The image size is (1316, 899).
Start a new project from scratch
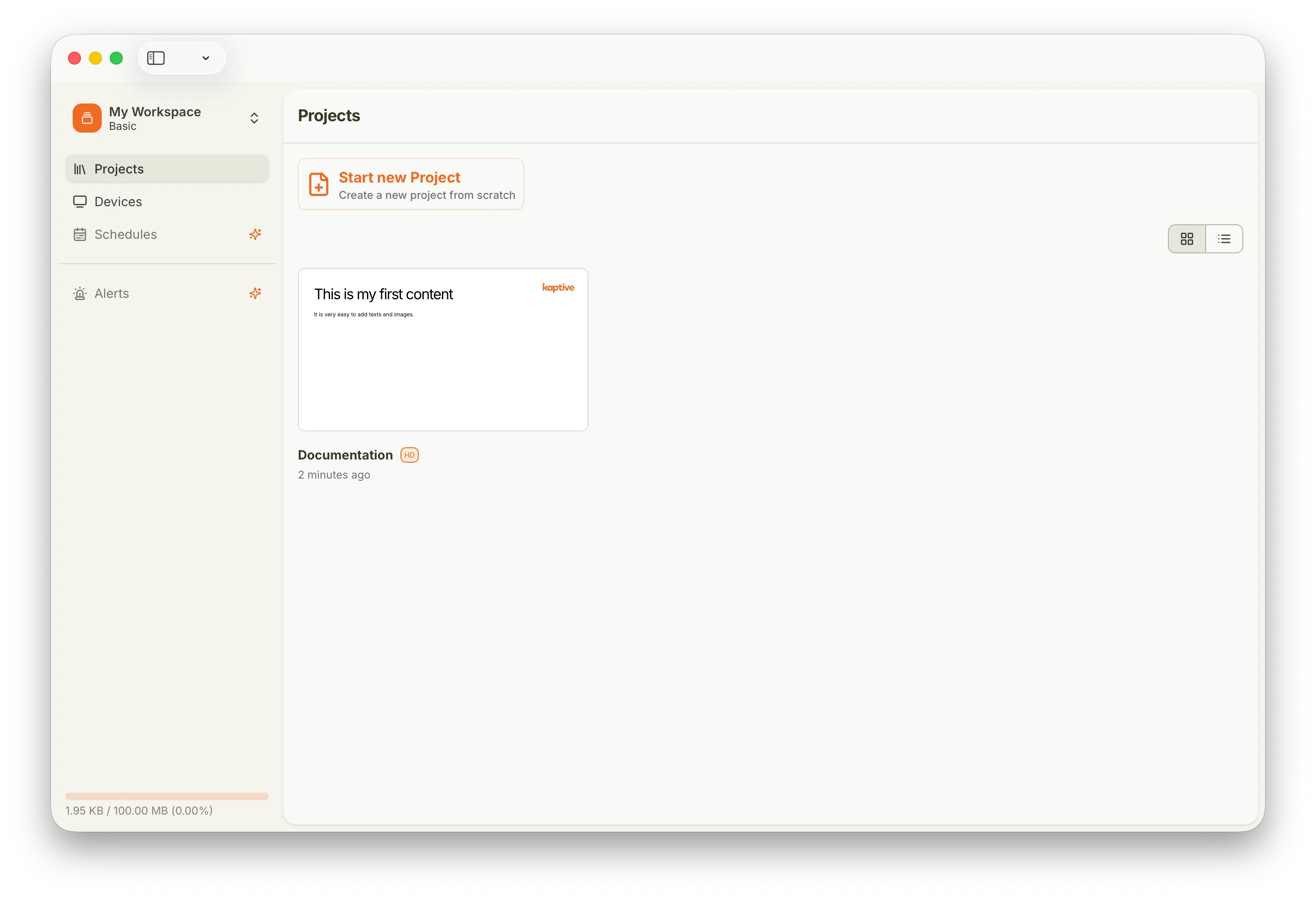[411, 184]
